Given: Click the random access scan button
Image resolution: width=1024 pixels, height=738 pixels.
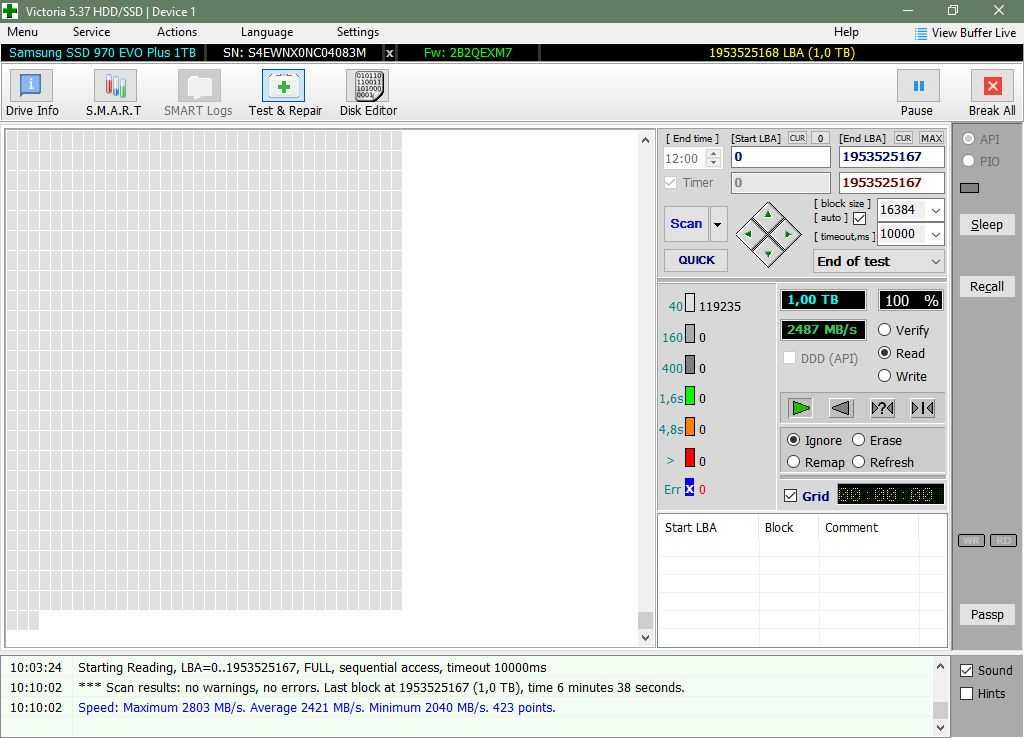Looking at the screenshot, I should point(882,408).
